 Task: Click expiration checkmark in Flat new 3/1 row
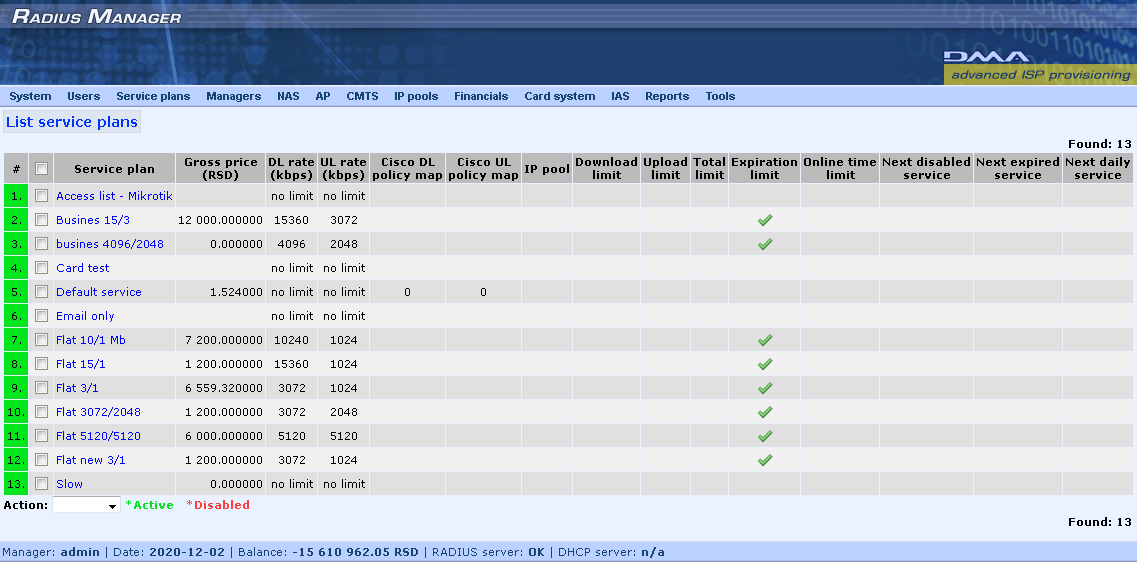(x=764, y=459)
